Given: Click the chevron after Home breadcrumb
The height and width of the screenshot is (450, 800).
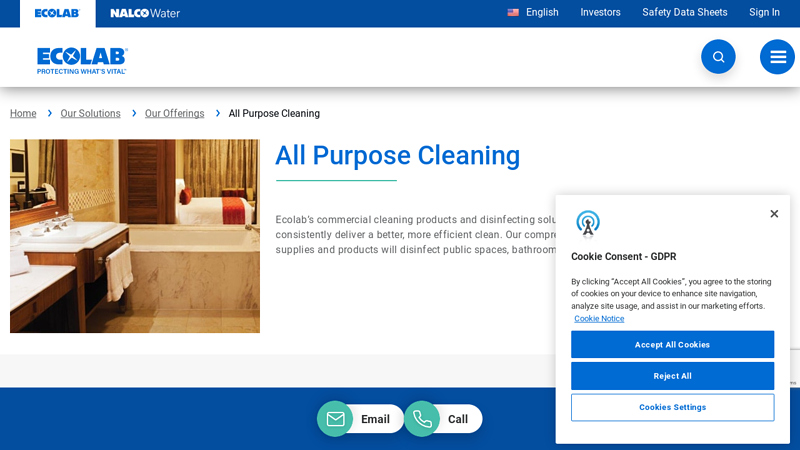Looking at the screenshot, I should (49, 113).
